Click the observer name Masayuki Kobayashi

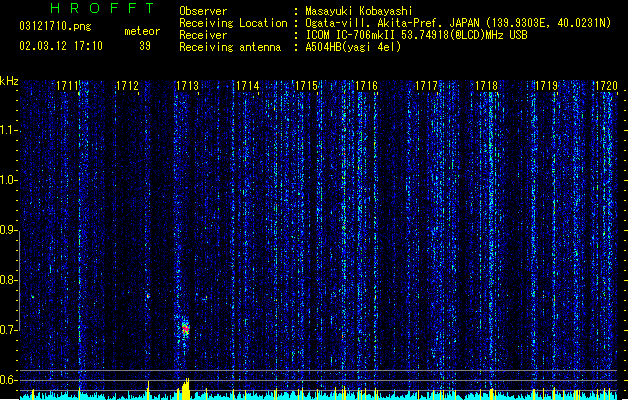click(359, 11)
